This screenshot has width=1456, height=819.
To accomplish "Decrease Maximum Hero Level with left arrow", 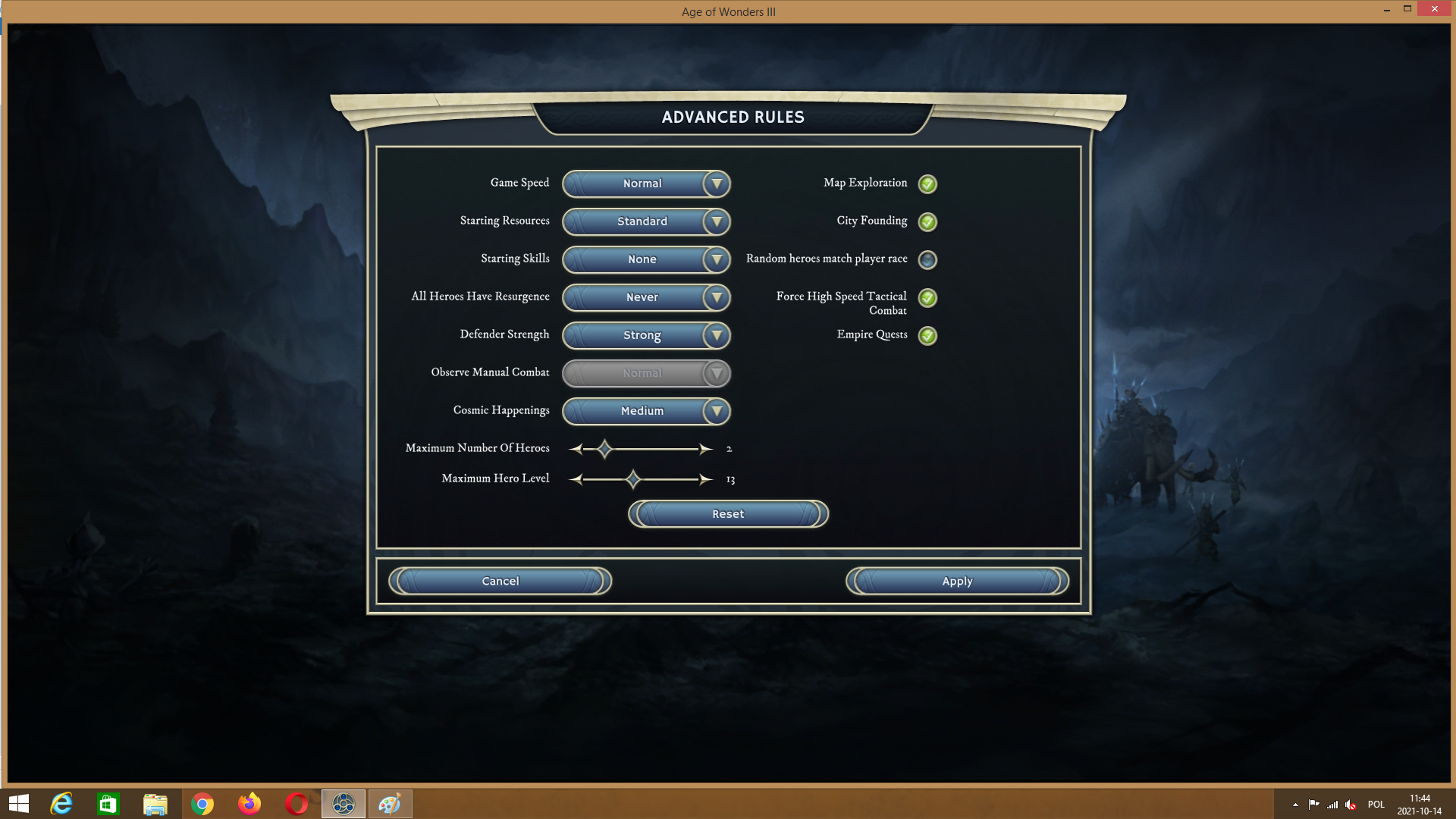I will point(576,479).
